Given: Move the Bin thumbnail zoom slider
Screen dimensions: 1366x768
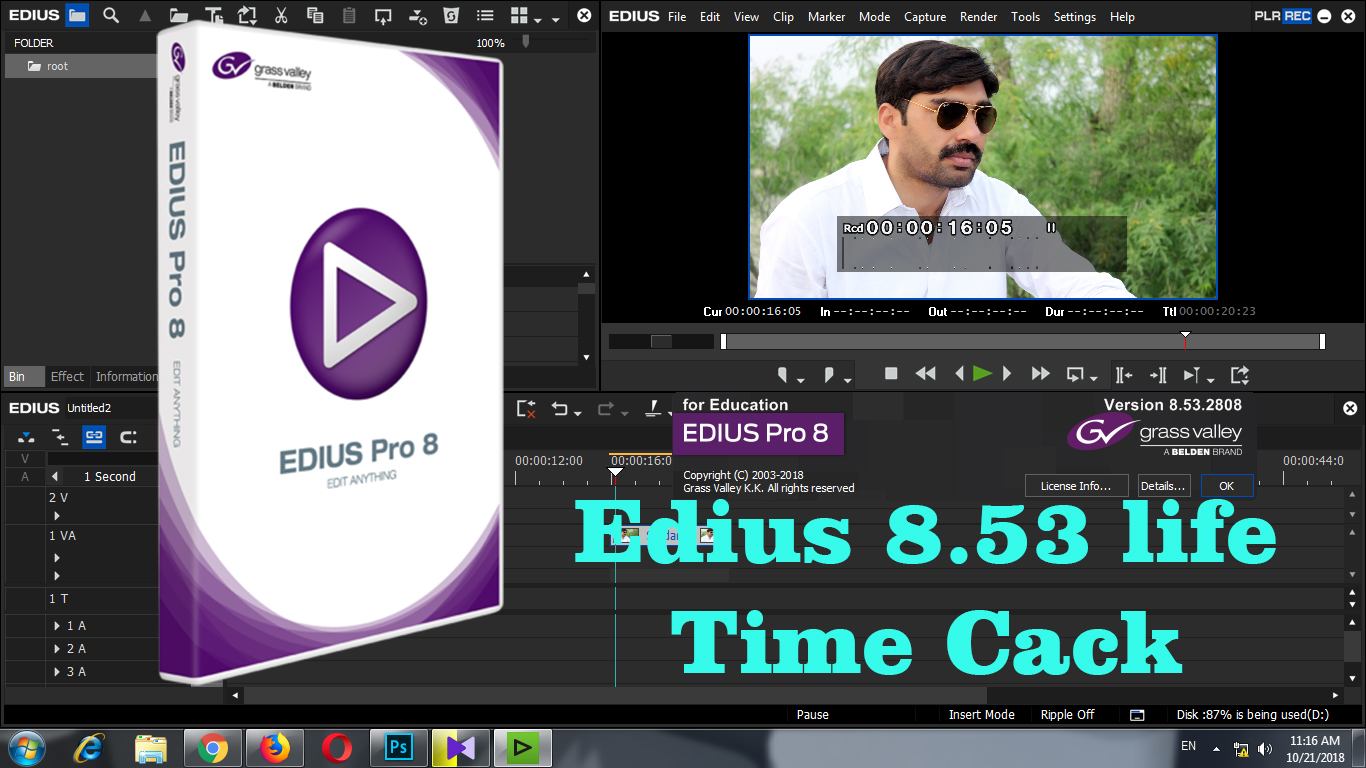Looking at the screenshot, I should tap(526, 42).
